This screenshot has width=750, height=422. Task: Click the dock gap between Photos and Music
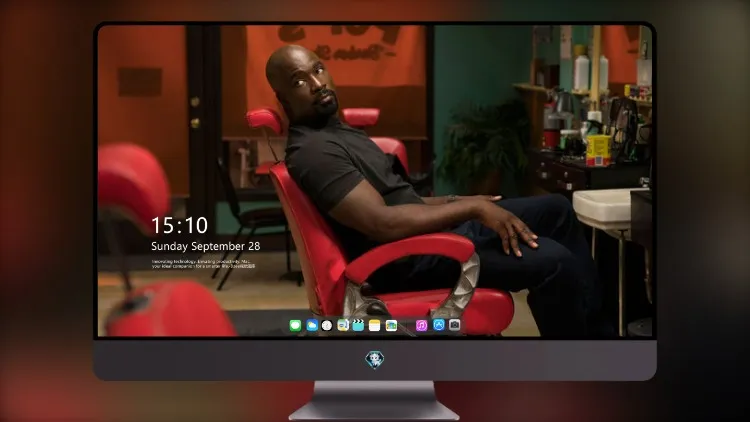click(x=407, y=326)
